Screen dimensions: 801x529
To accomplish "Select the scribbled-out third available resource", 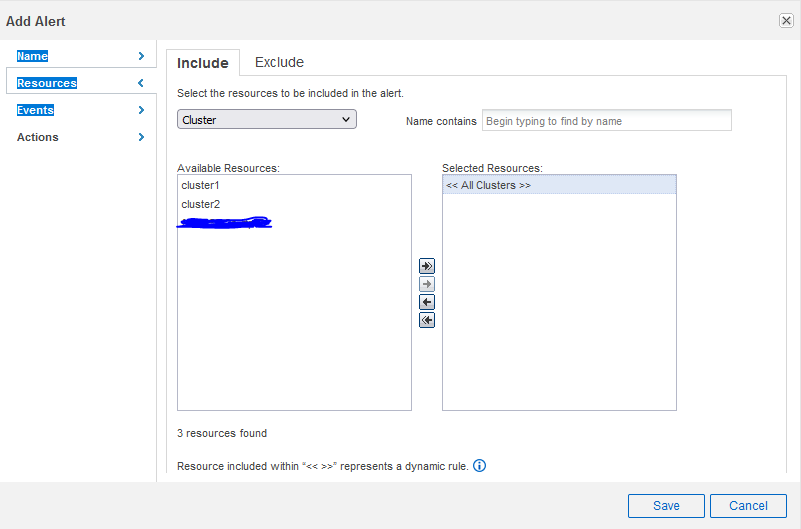I will [x=224, y=222].
